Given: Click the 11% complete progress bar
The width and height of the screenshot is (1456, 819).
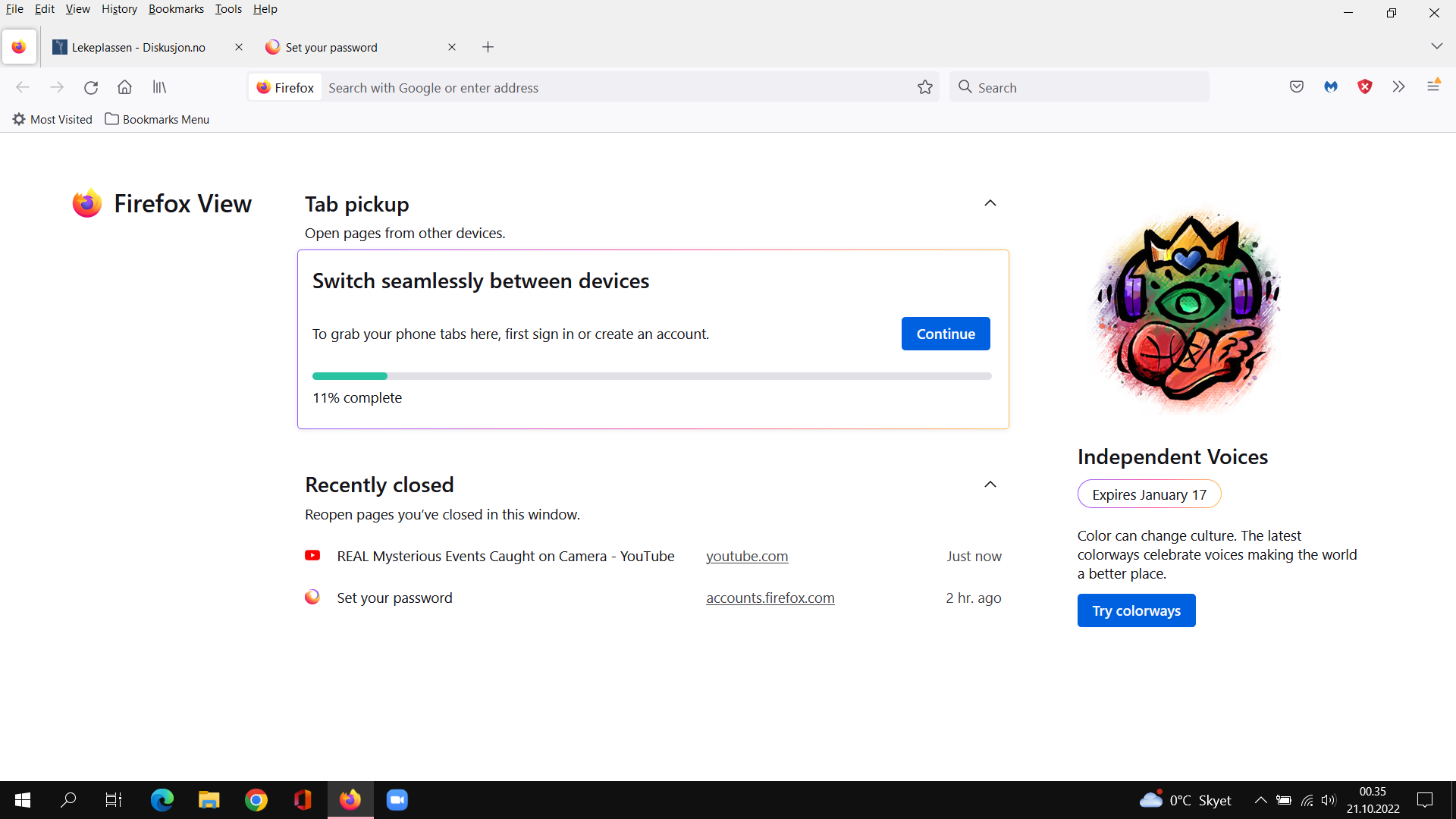Looking at the screenshot, I should tap(652, 376).
